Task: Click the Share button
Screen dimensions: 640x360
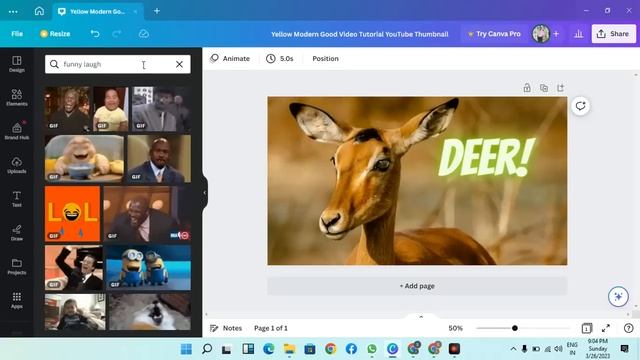Action: (x=613, y=34)
